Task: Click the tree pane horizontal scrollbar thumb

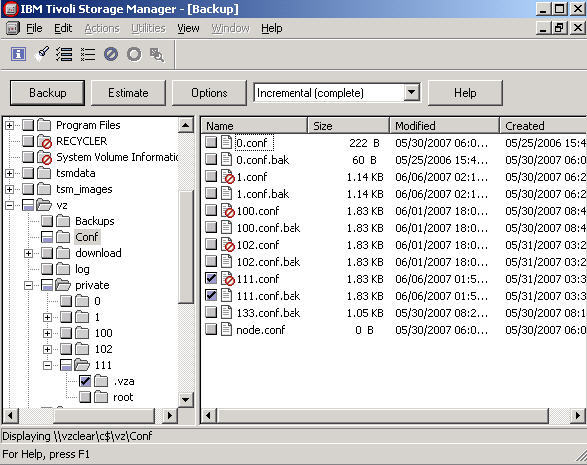Action: pos(104,415)
